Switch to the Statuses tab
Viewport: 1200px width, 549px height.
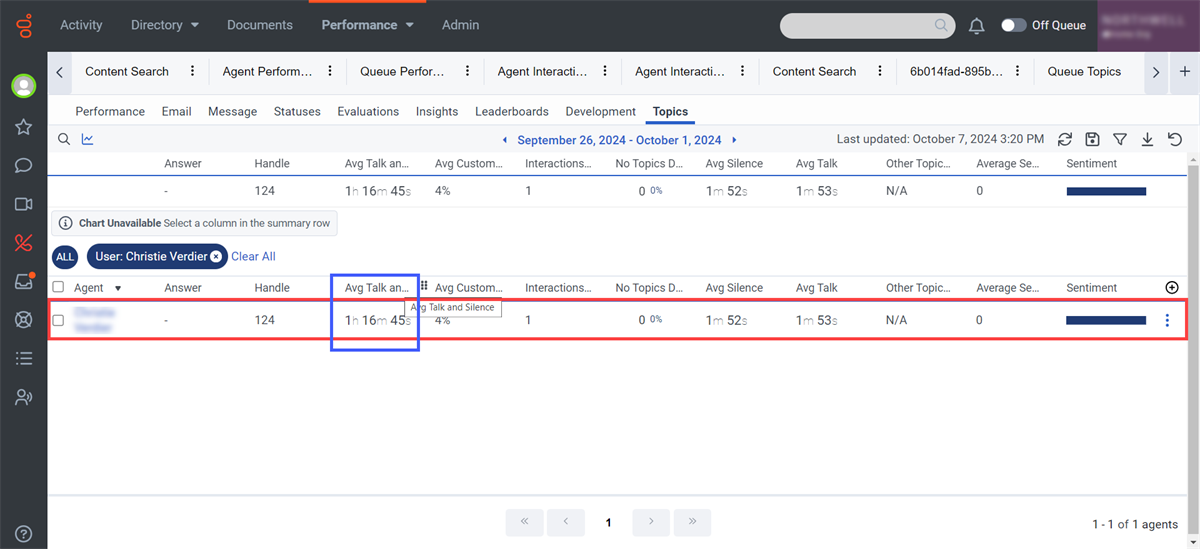click(x=297, y=112)
